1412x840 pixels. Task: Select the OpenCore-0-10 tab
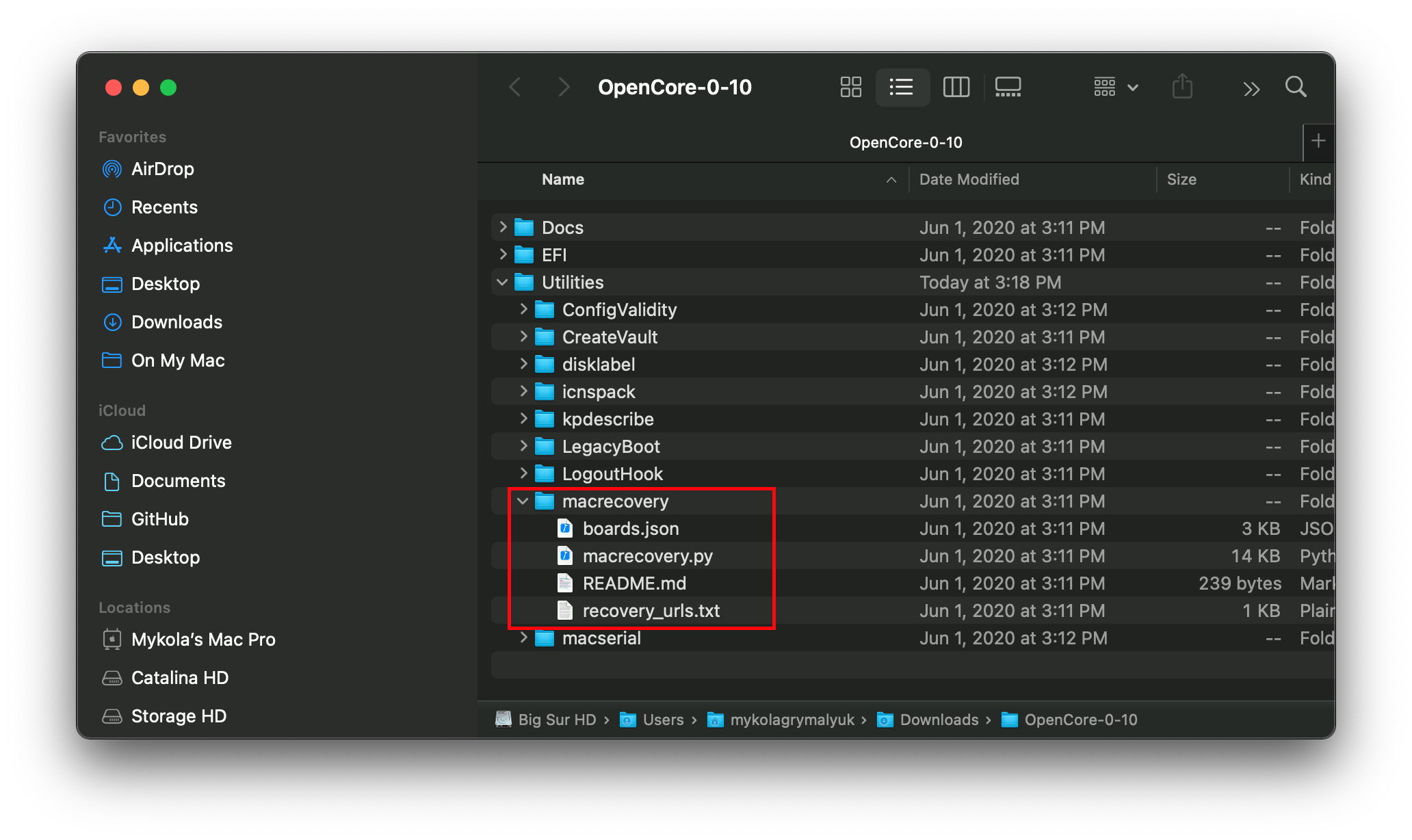point(905,142)
